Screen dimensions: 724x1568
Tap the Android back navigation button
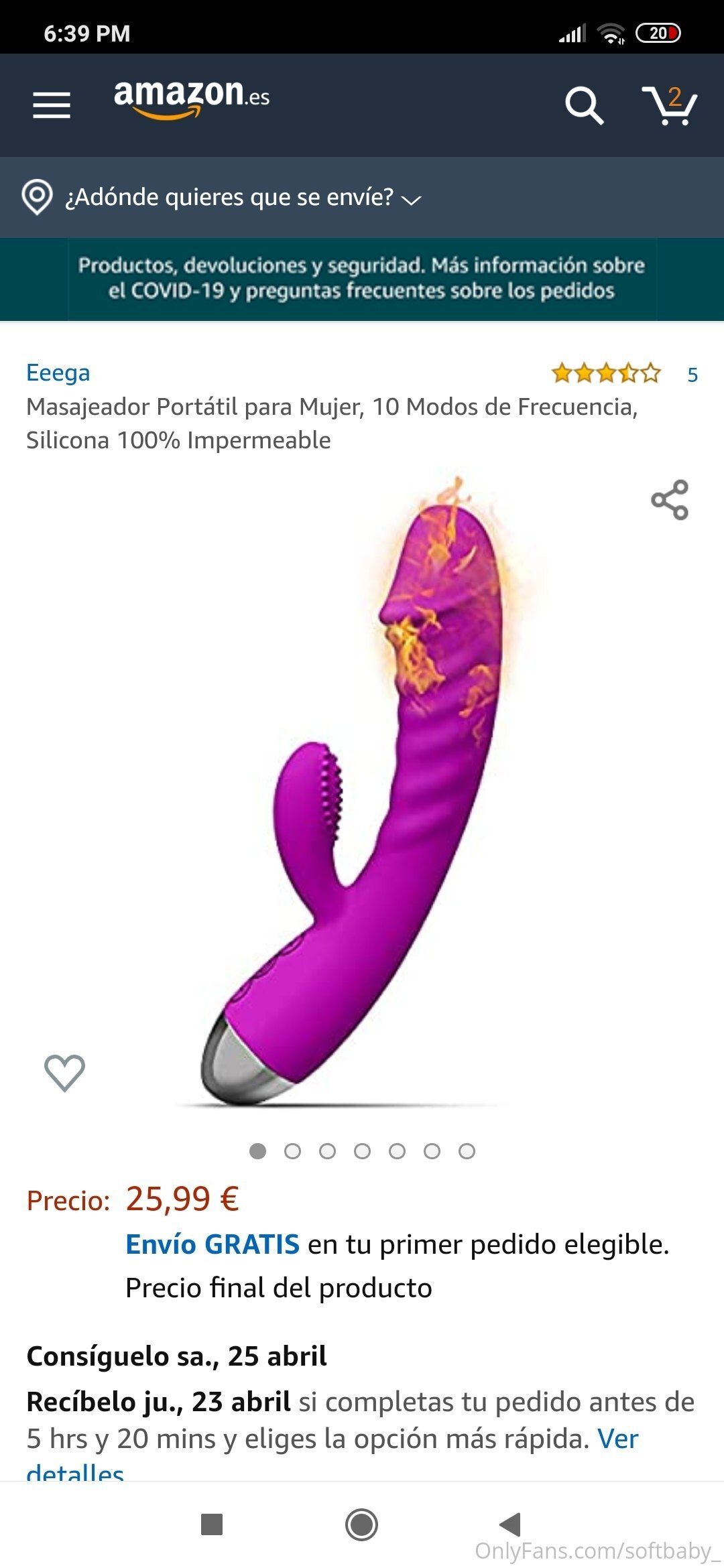point(510,1524)
